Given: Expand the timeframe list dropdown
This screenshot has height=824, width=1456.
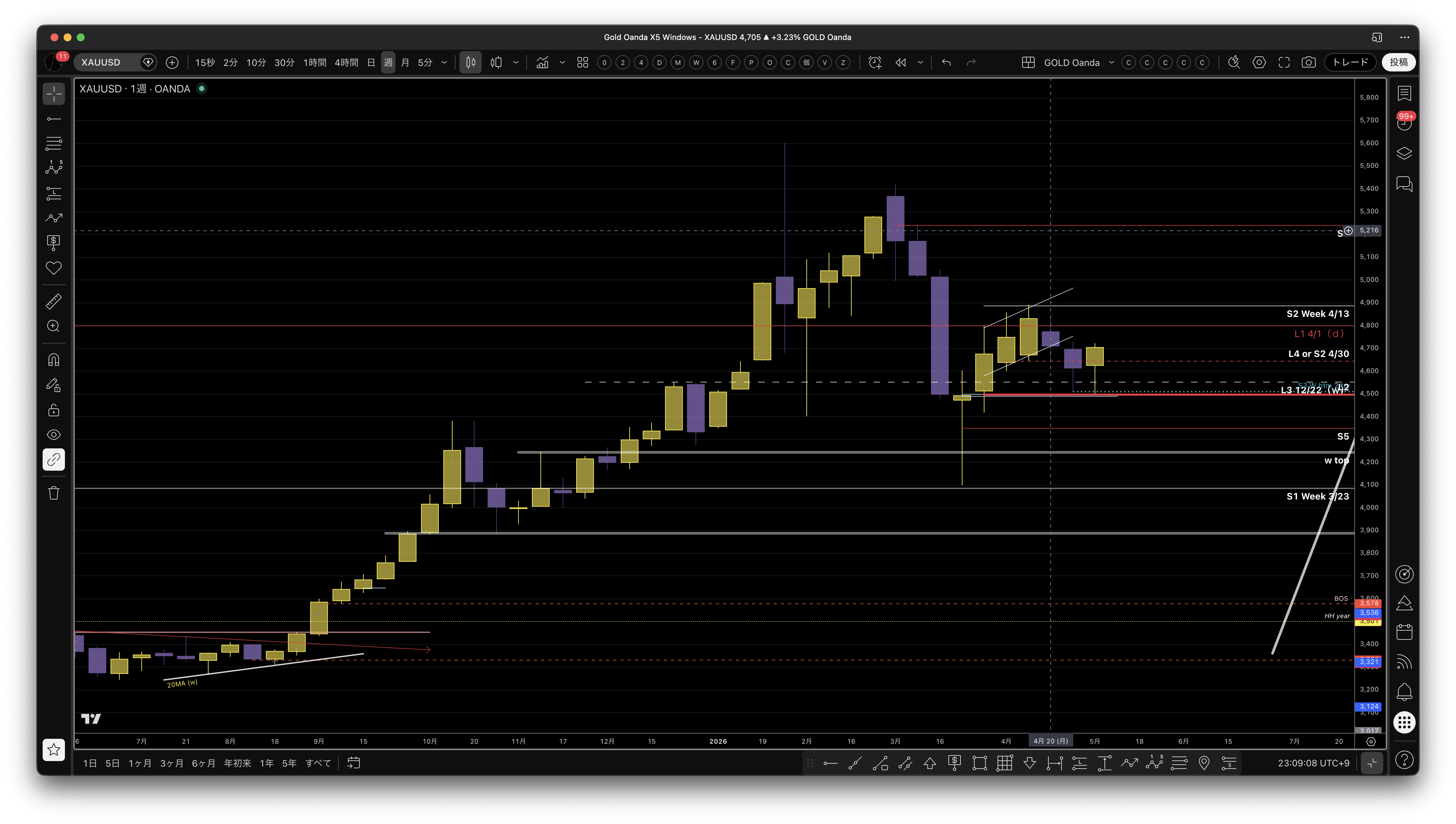Looking at the screenshot, I should (x=444, y=62).
